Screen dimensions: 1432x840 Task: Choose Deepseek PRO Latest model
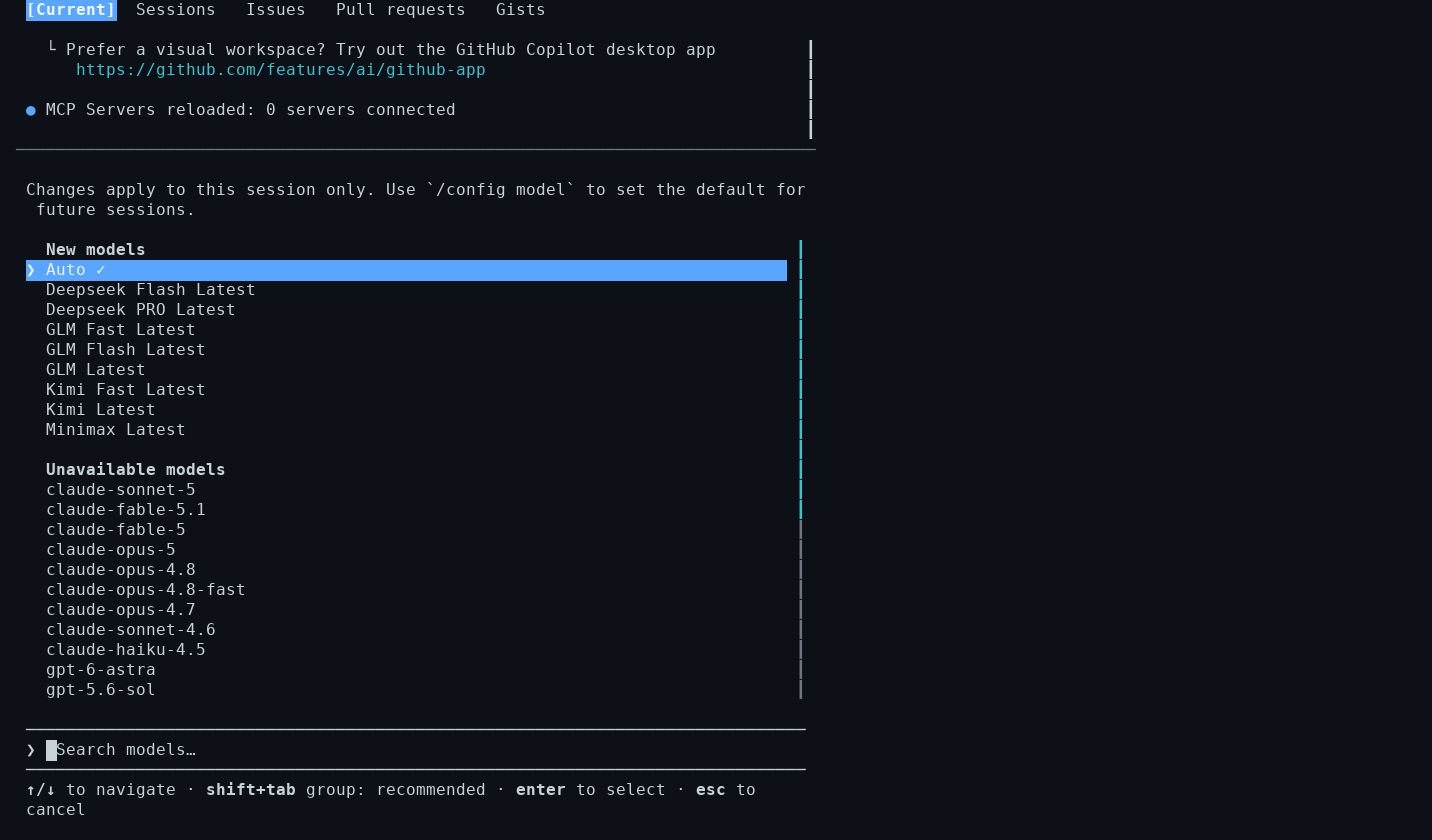141,310
